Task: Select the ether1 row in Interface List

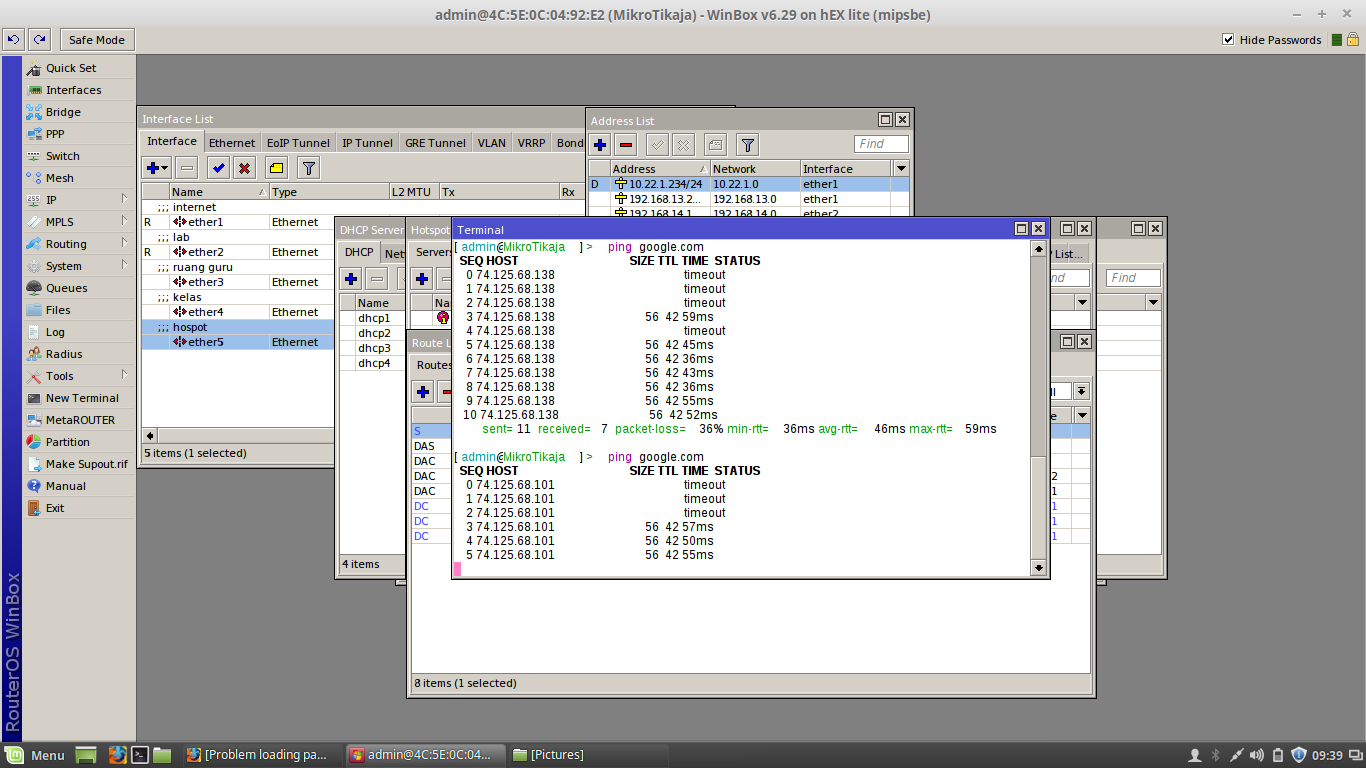Action: click(x=238, y=222)
